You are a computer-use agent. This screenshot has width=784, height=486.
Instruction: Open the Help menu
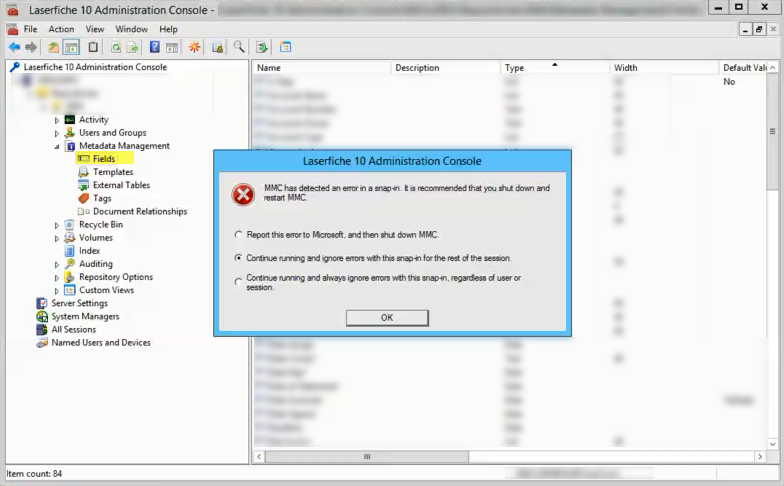pos(168,29)
